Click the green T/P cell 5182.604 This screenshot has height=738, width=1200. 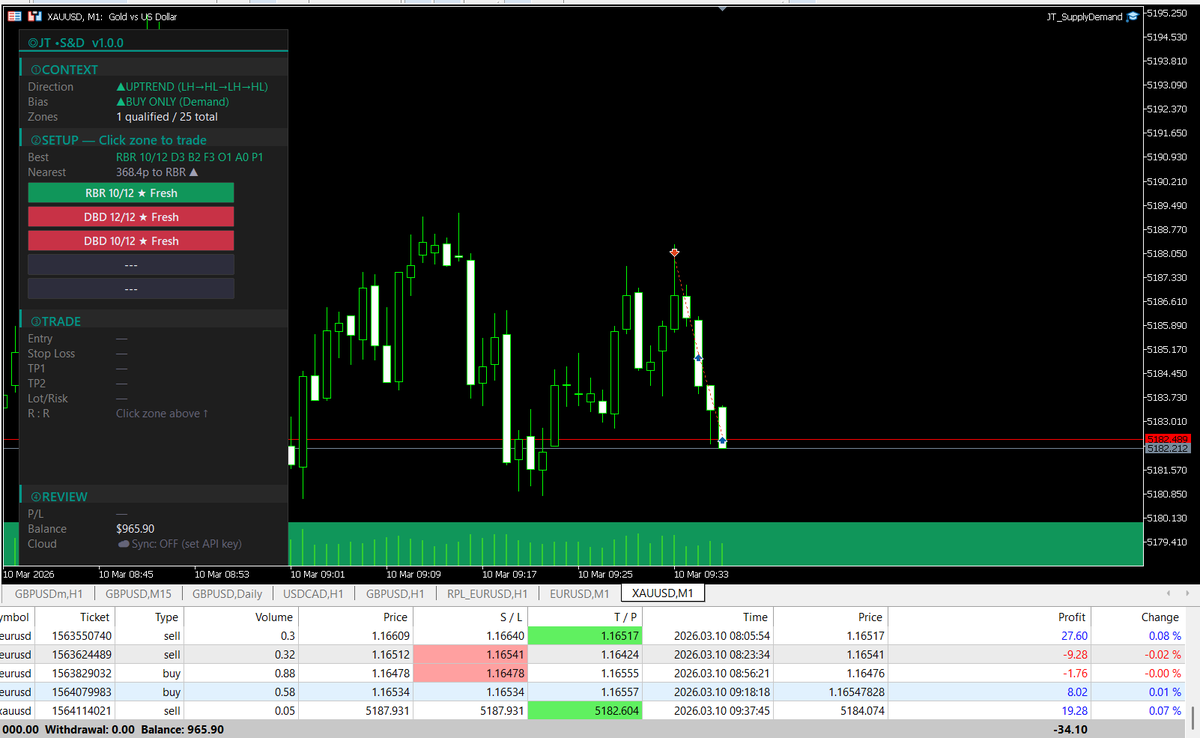coord(585,710)
